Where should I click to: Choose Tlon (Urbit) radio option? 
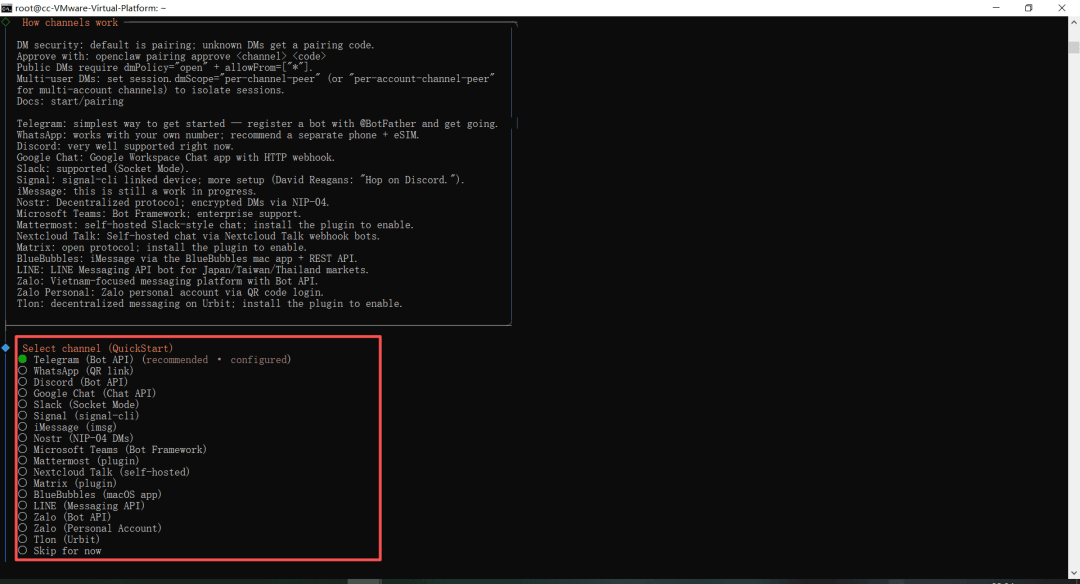[59, 539]
